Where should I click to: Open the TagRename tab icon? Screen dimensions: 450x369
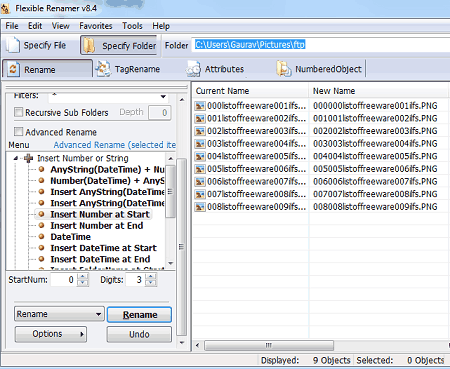point(103,69)
